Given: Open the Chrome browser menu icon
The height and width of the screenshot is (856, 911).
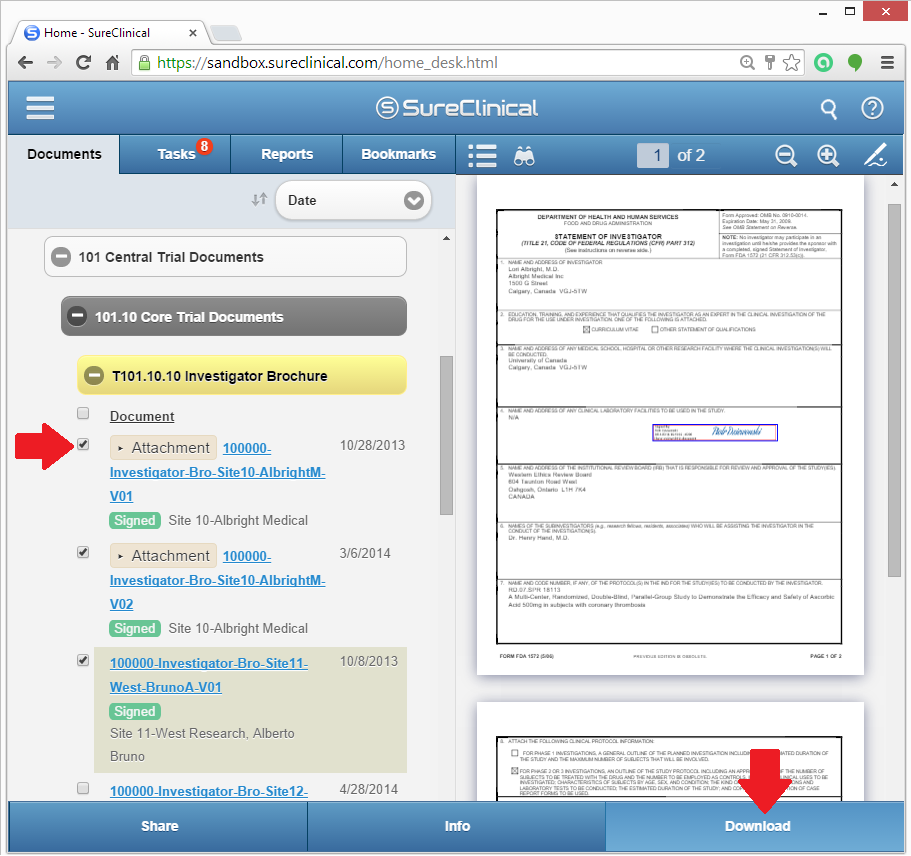Looking at the screenshot, I should [887, 63].
